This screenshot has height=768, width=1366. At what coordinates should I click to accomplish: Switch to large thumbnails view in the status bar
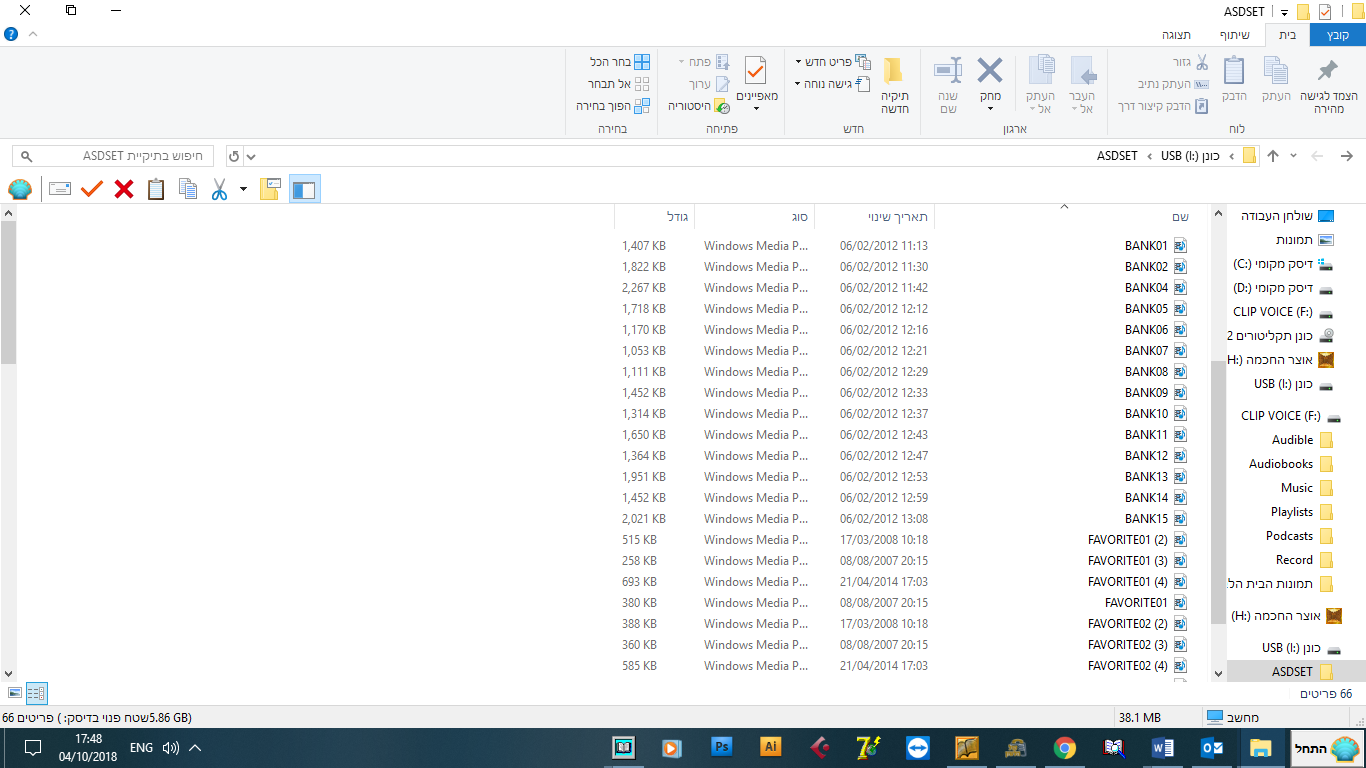coord(15,693)
